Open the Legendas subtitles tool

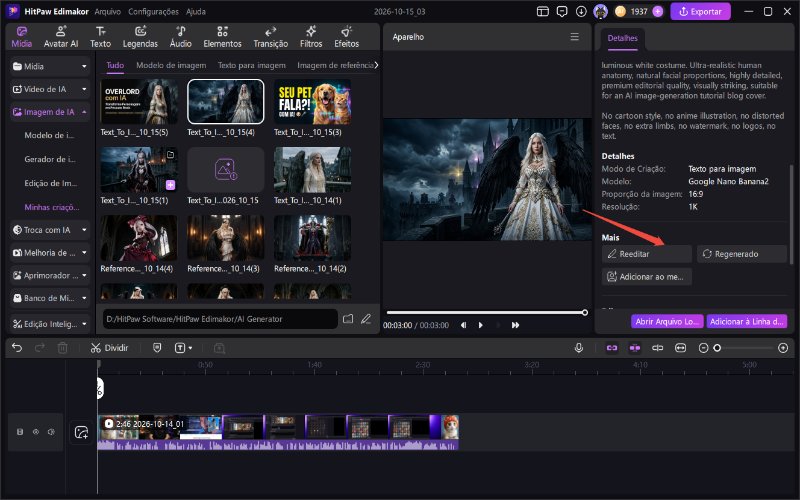140,37
